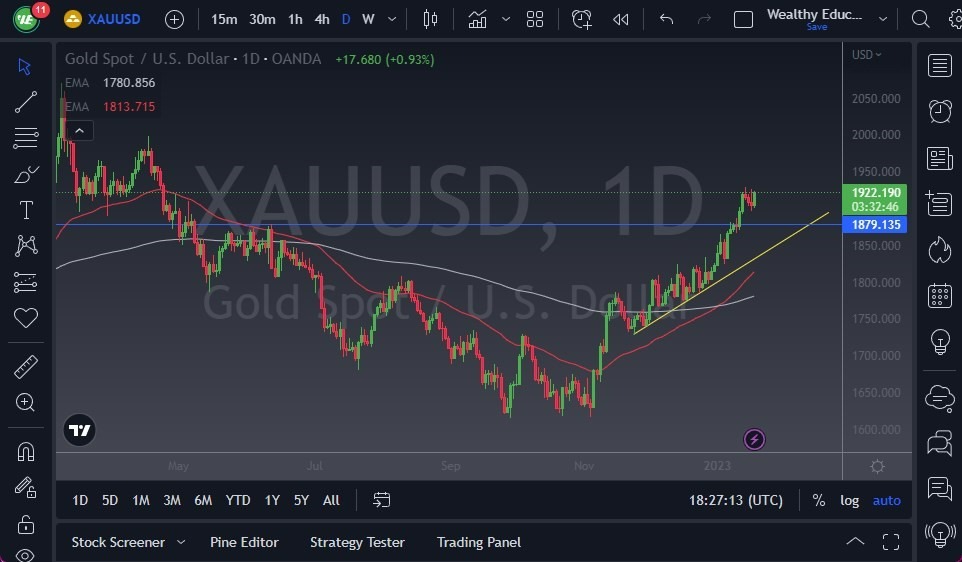The width and height of the screenshot is (962, 562).
Task: Set date range to 6M
Action: coord(203,500)
